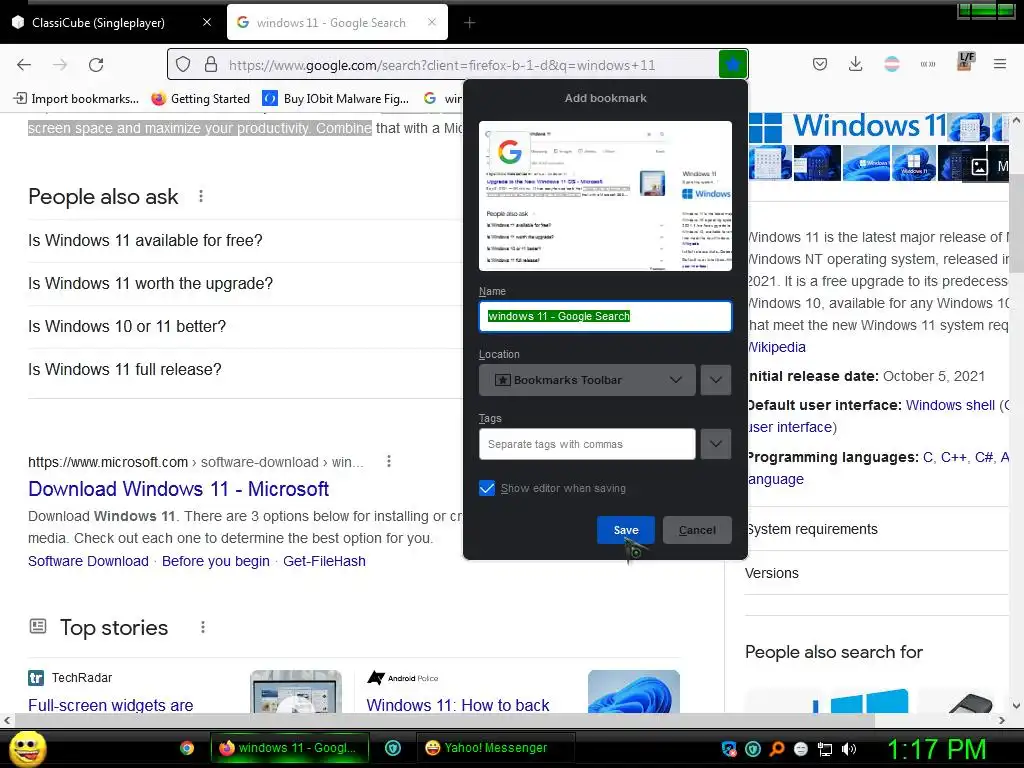Viewport: 1024px width, 768px height.
Task: Save the bookmark
Action: click(626, 530)
